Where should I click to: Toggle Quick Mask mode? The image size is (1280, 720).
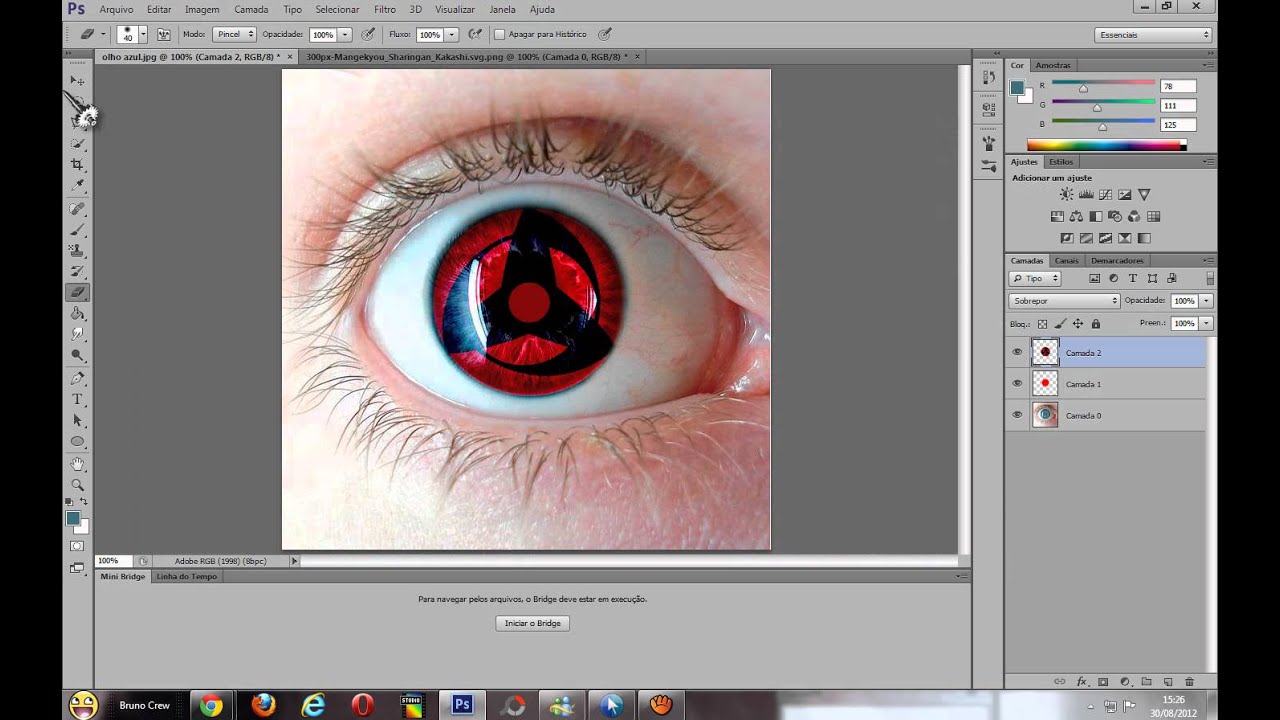point(77,546)
